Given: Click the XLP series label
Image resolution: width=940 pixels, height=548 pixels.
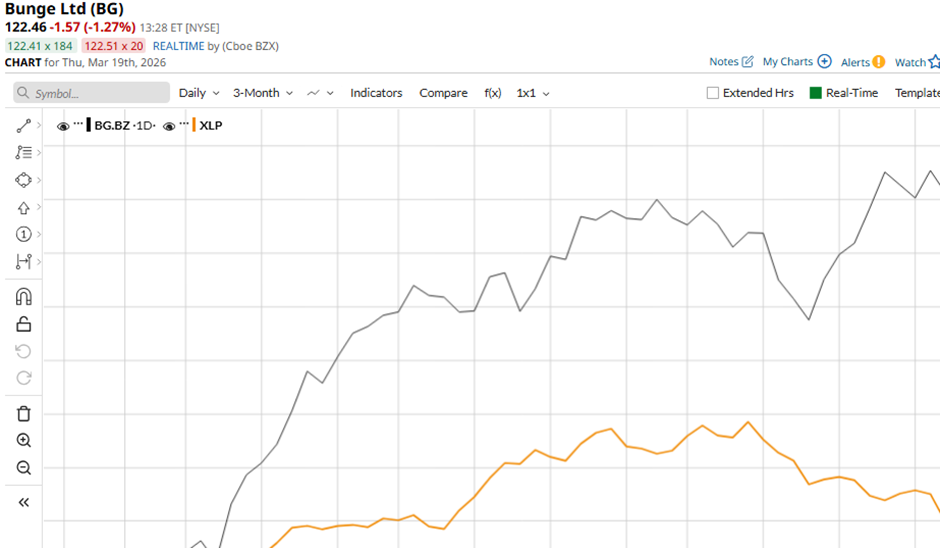Looking at the screenshot, I should (210, 125).
